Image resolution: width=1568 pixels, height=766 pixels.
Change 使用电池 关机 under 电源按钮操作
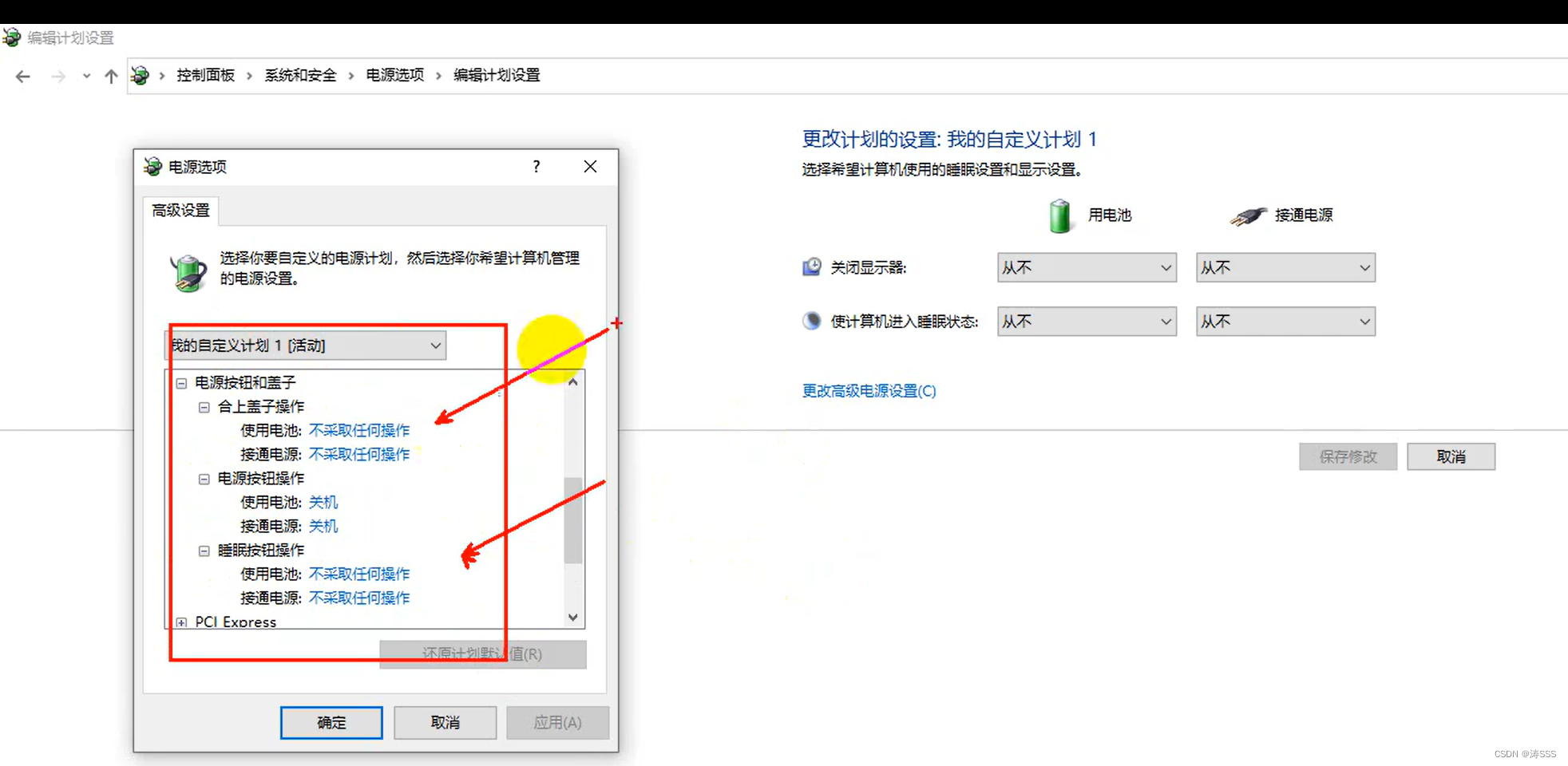point(323,503)
